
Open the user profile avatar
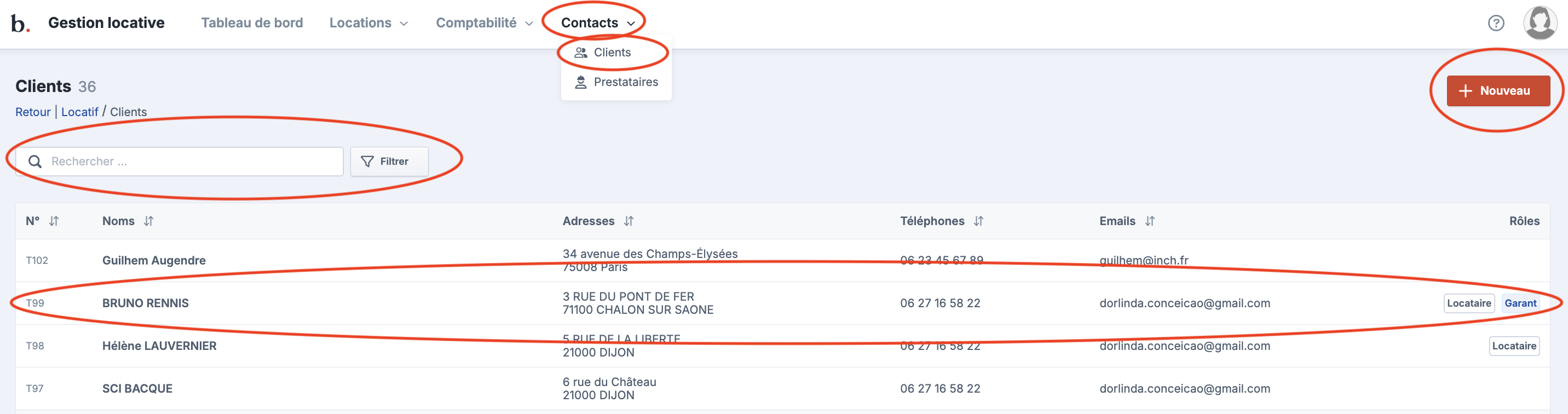(1540, 22)
